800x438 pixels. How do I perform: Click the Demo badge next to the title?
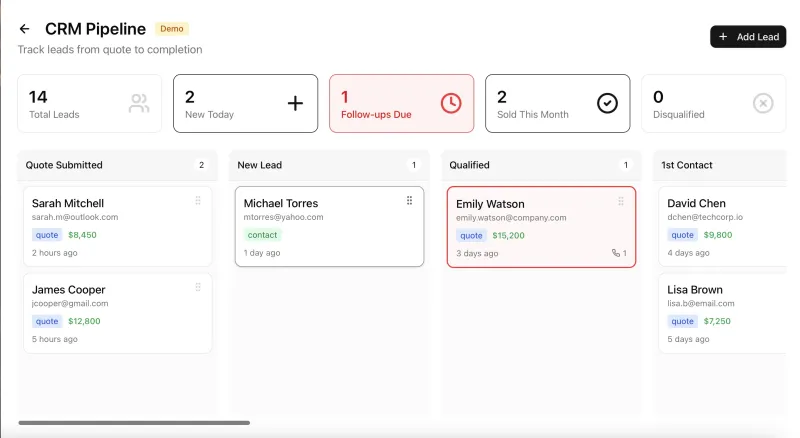172,29
